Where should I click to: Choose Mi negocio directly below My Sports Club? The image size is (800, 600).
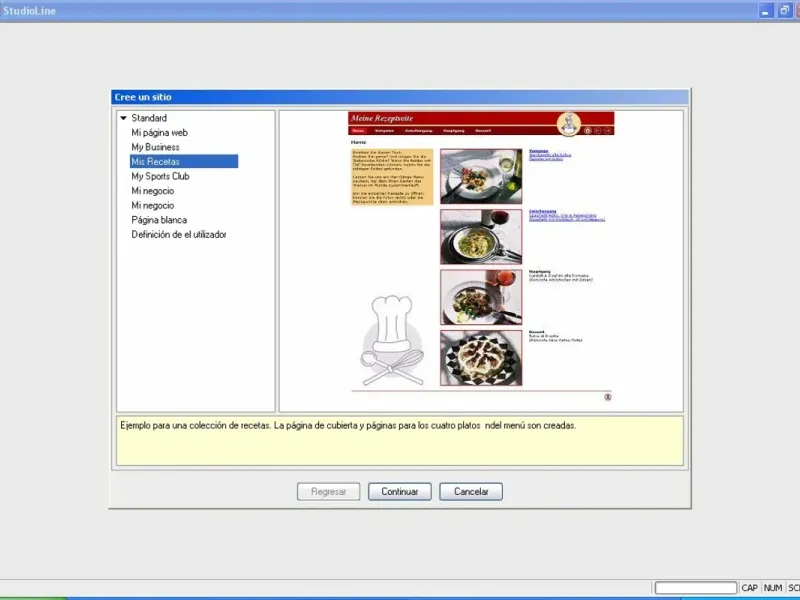(153, 191)
